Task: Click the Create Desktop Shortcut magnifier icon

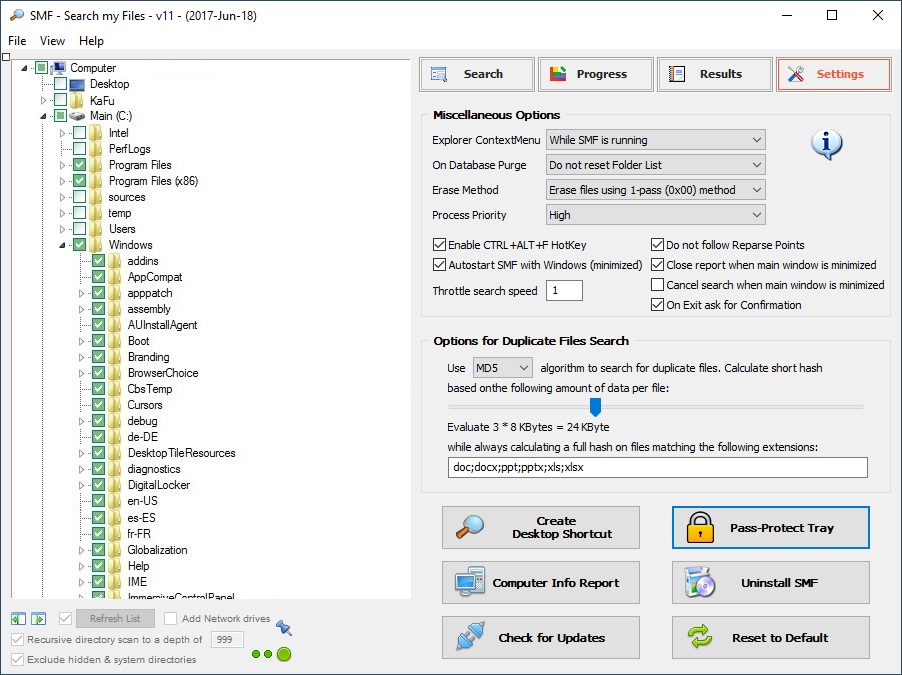Action: click(470, 527)
